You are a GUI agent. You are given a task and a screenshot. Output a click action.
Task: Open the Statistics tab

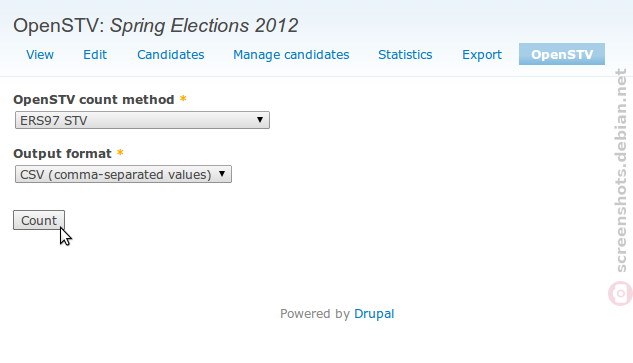pyautogui.click(x=405, y=55)
